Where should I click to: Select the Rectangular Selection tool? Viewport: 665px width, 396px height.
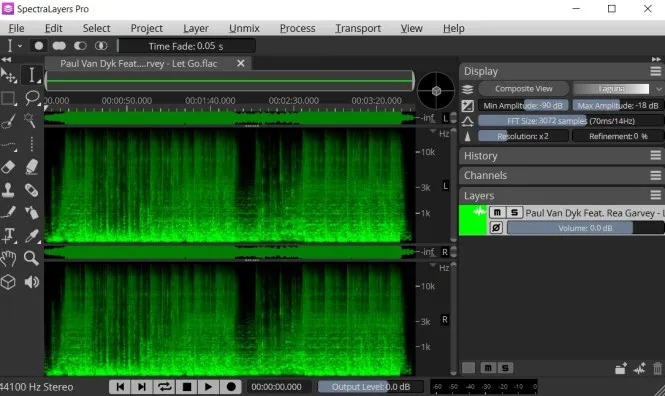click(x=8, y=98)
